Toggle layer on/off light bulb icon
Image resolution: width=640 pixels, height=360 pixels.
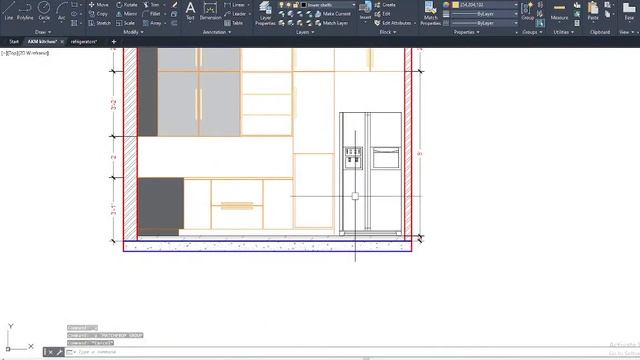pyautogui.click(x=281, y=5)
